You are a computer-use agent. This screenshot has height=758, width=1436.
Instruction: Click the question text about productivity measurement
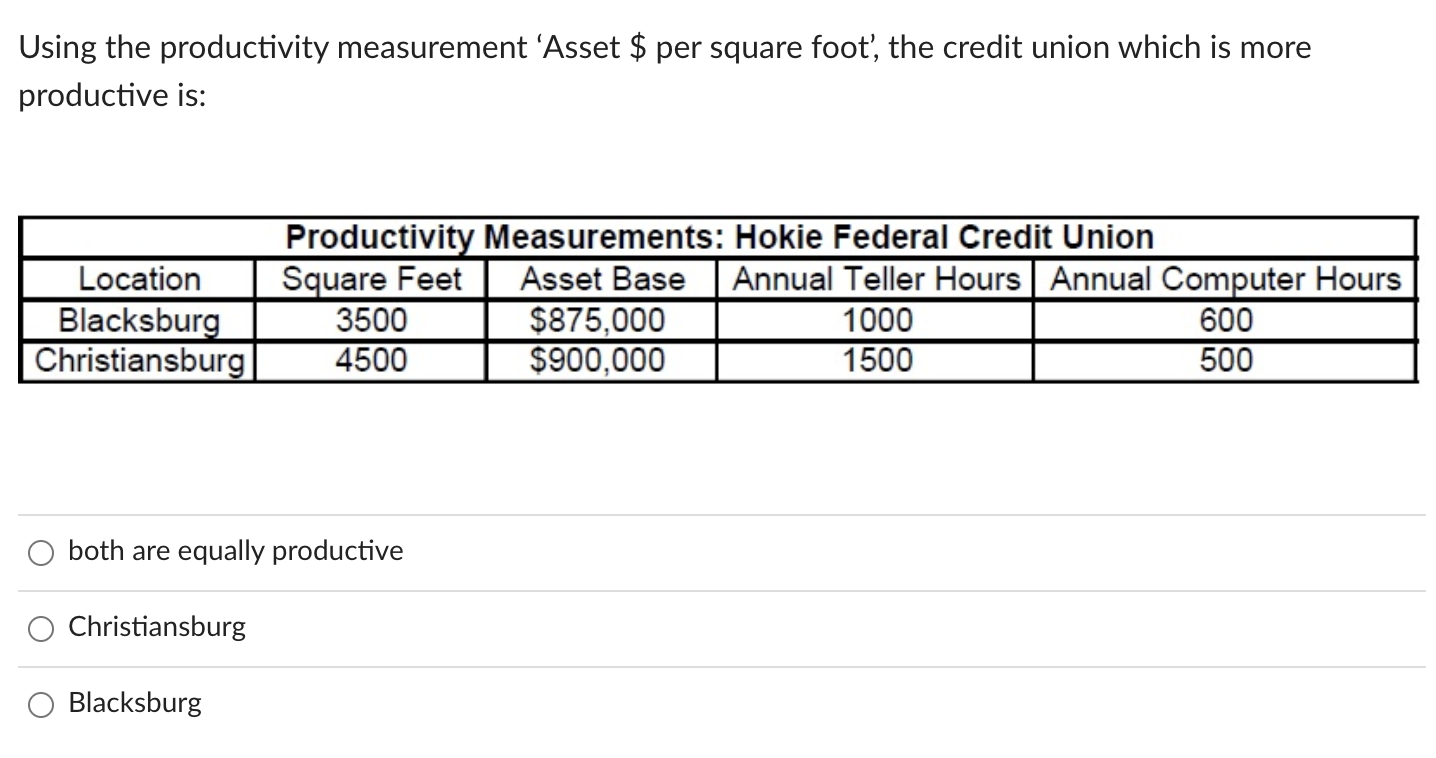(664, 47)
